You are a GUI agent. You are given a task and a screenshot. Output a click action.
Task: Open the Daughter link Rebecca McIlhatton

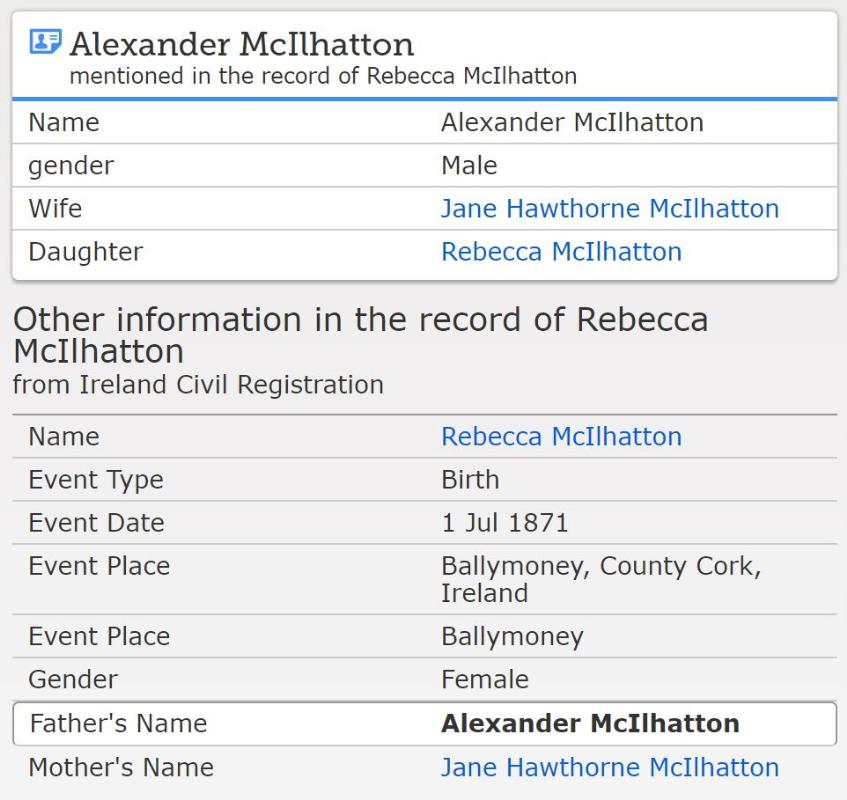point(561,252)
